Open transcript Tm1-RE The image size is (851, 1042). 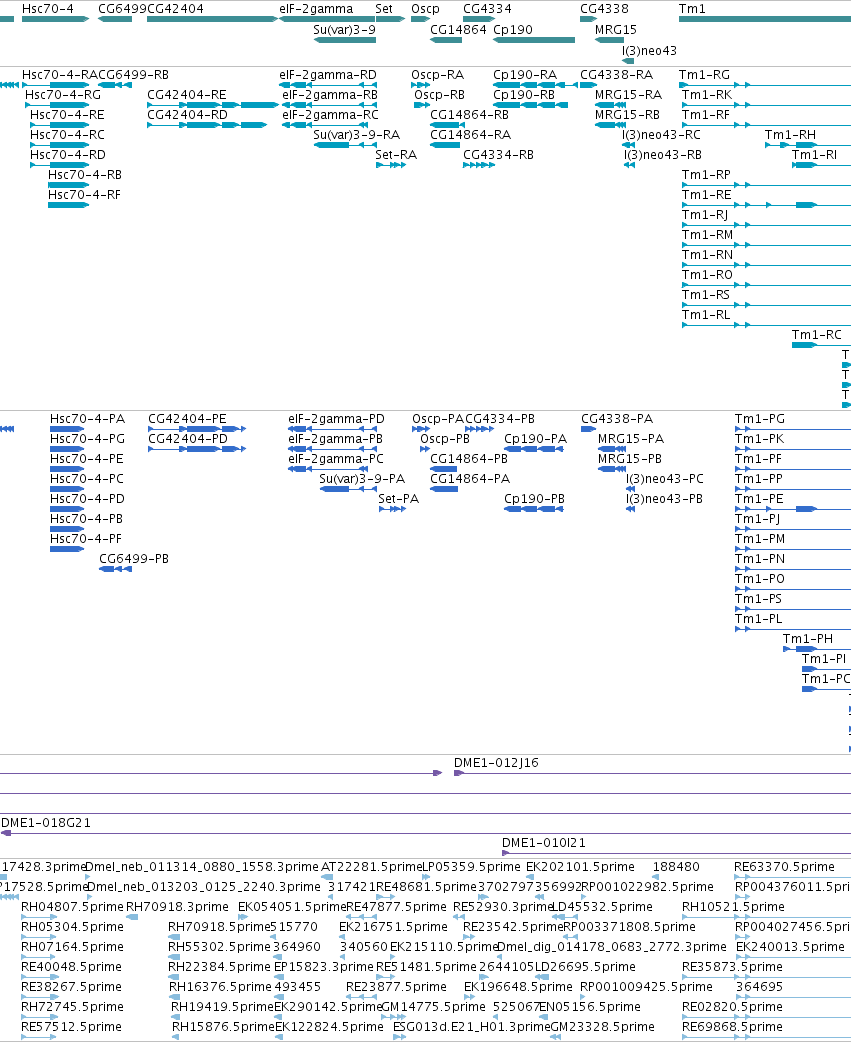click(707, 195)
